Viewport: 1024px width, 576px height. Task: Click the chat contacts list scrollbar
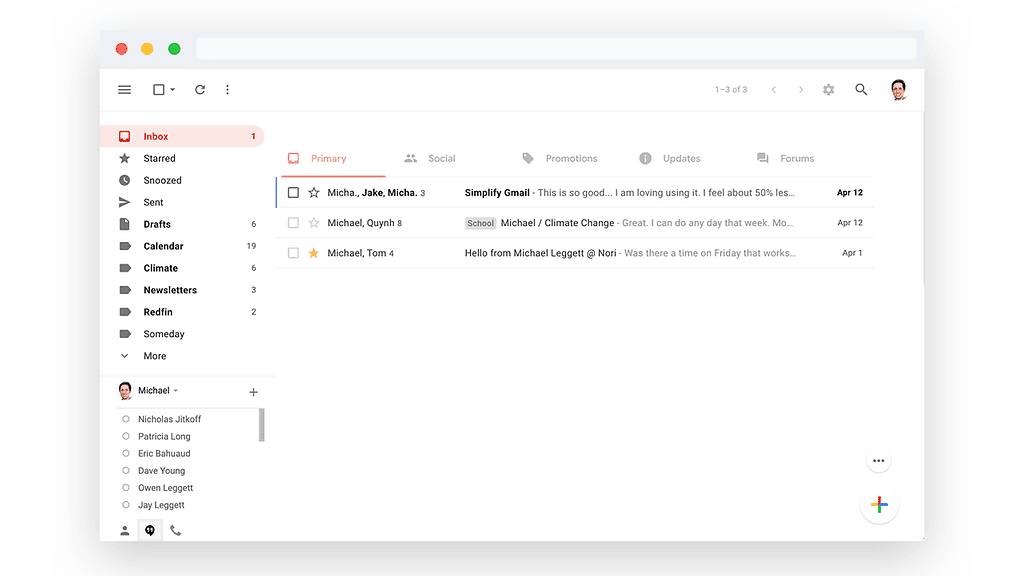[x=262, y=425]
